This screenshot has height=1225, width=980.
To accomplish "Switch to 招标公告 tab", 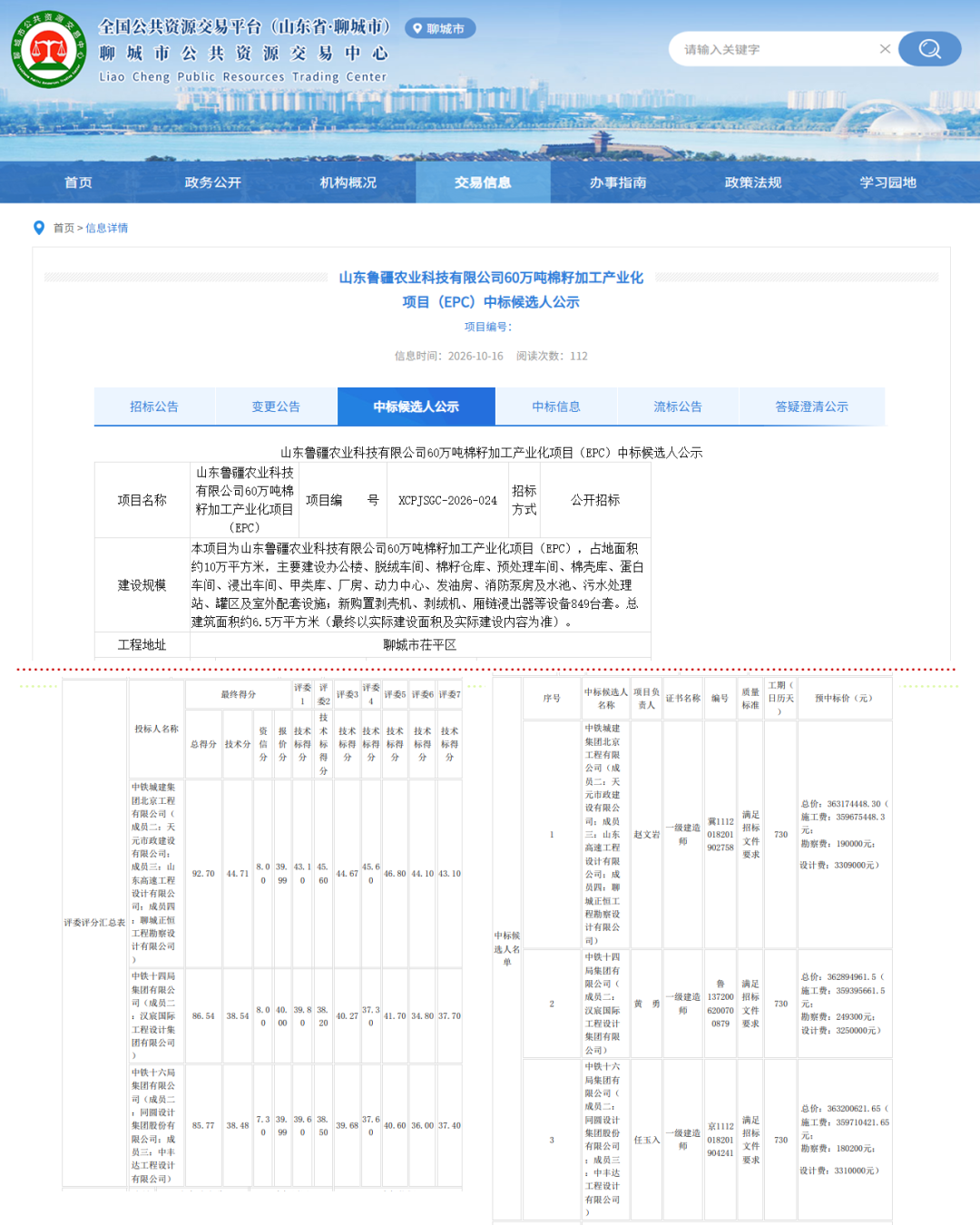I will pyautogui.click(x=154, y=407).
